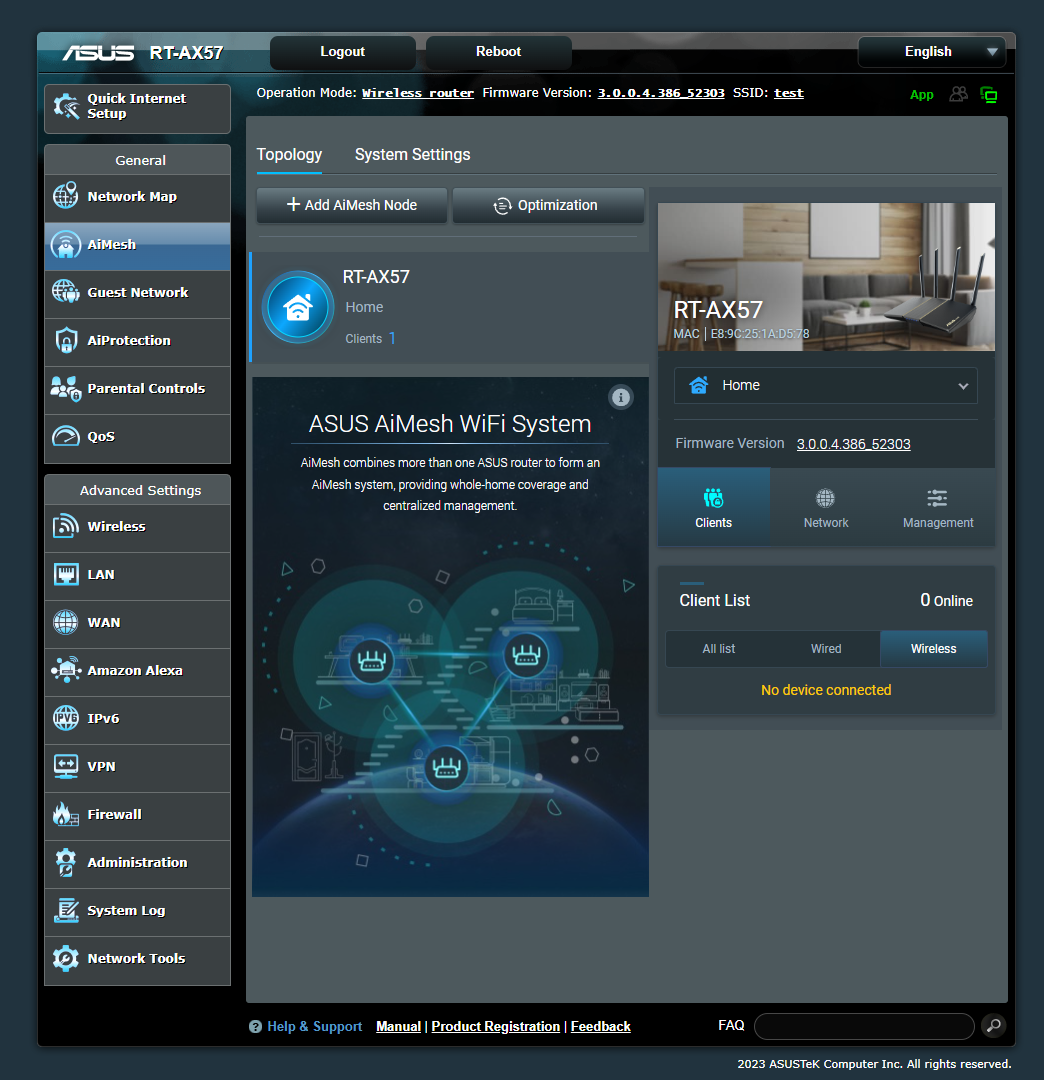Click the Optimization button
Screen dimensions: 1044x1080
[x=548, y=205]
